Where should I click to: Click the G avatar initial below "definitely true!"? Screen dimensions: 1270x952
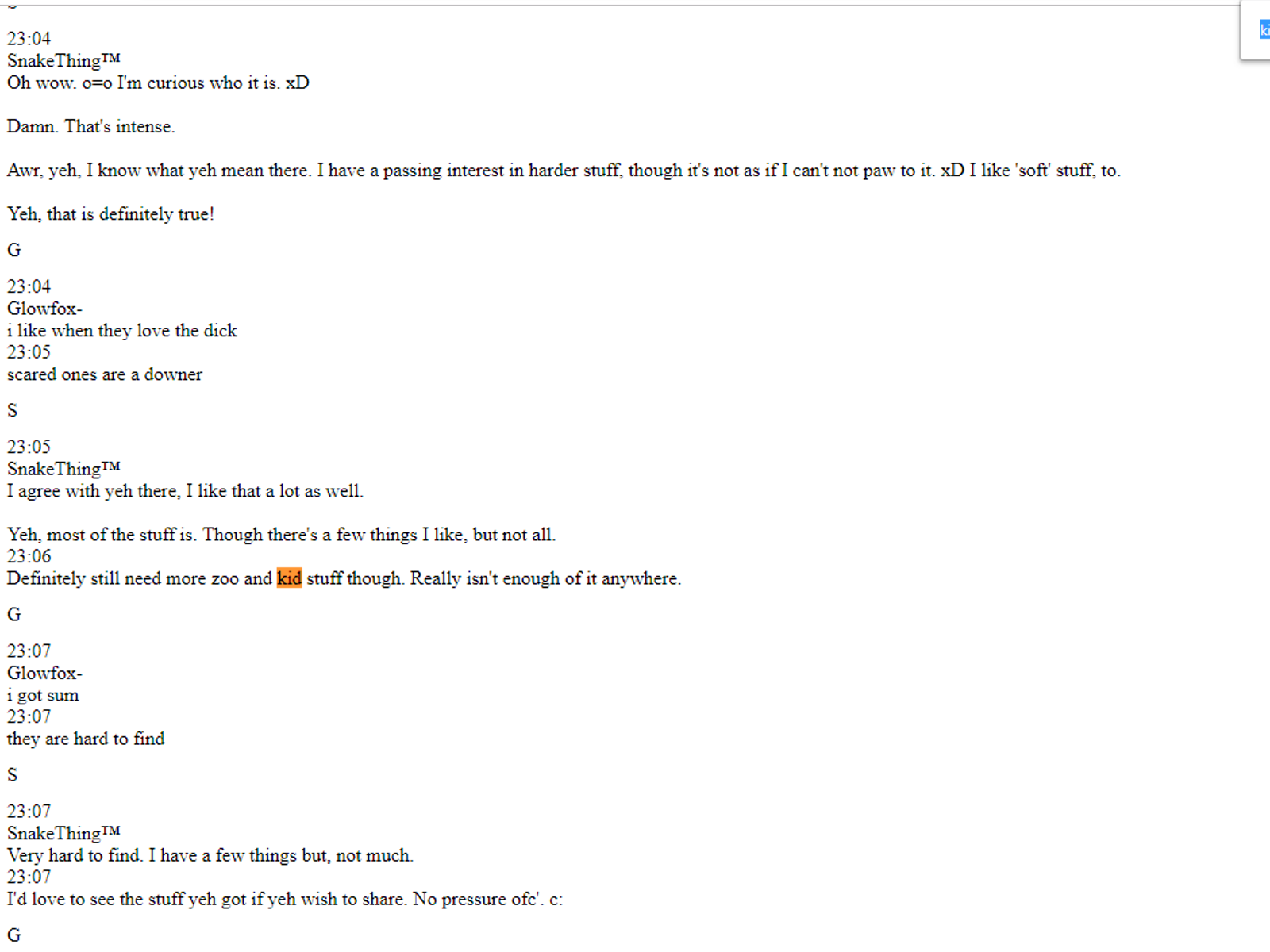(x=13, y=250)
